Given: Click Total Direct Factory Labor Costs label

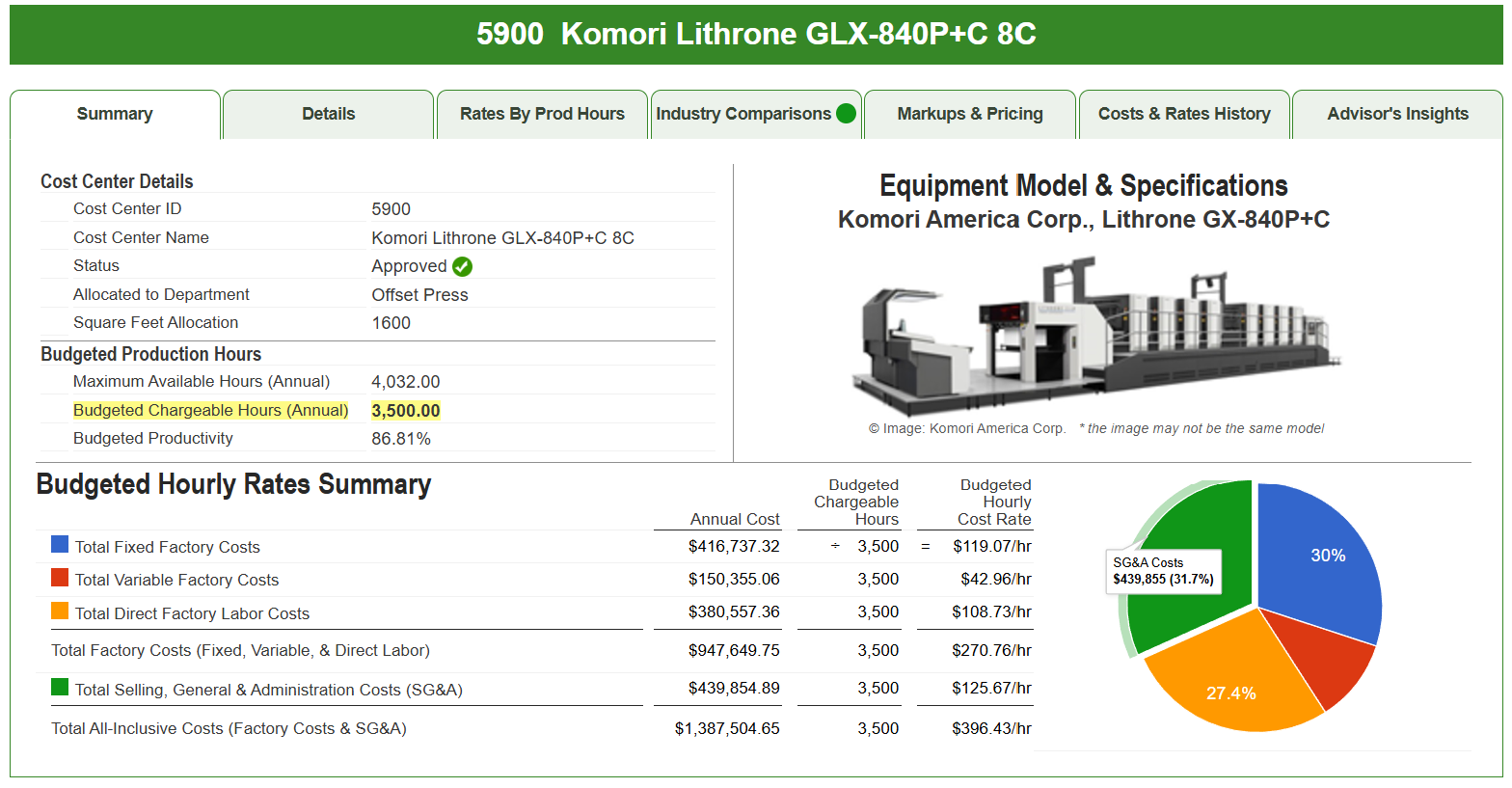Looking at the screenshot, I should pyautogui.click(x=192, y=613).
